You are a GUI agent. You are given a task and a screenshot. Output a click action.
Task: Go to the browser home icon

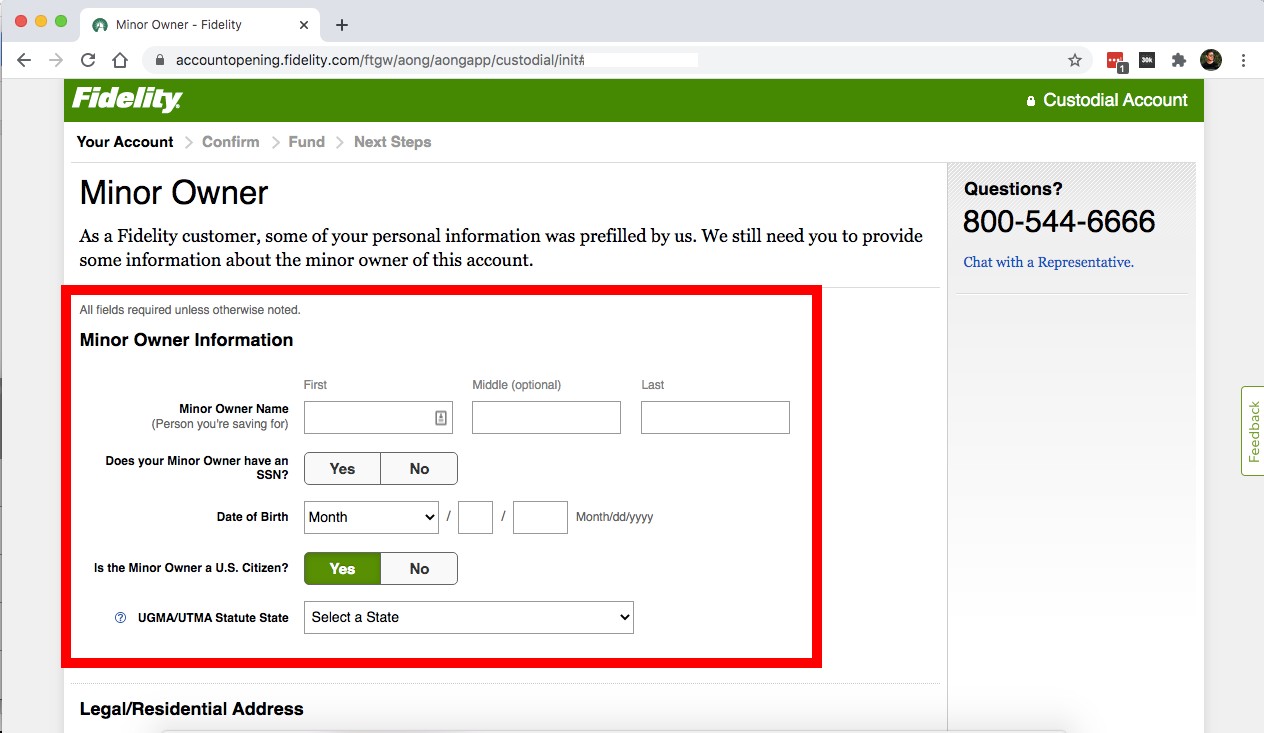(x=120, y=60)
